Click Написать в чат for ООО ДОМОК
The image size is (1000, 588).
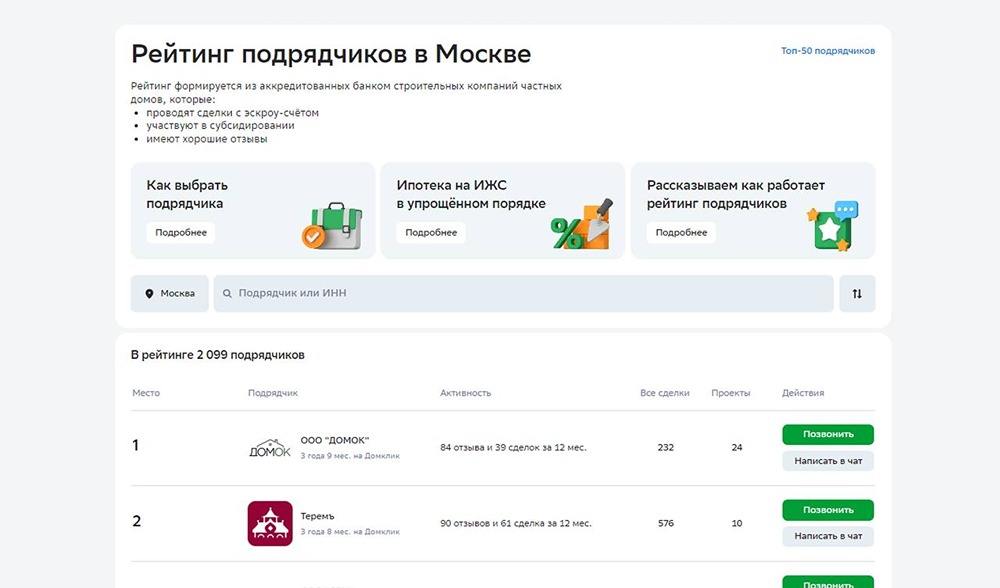click(x=827, y=461)
